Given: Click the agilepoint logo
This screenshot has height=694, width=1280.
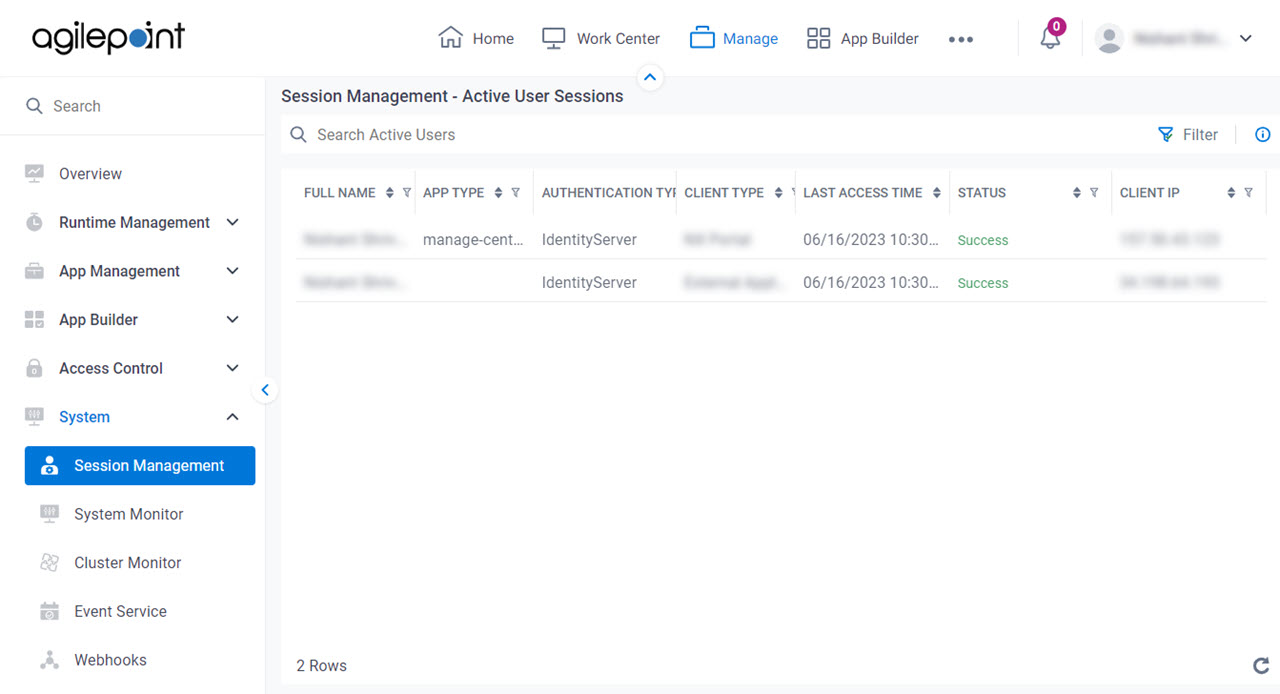Looking at the screenshot, I should (108, 38).
